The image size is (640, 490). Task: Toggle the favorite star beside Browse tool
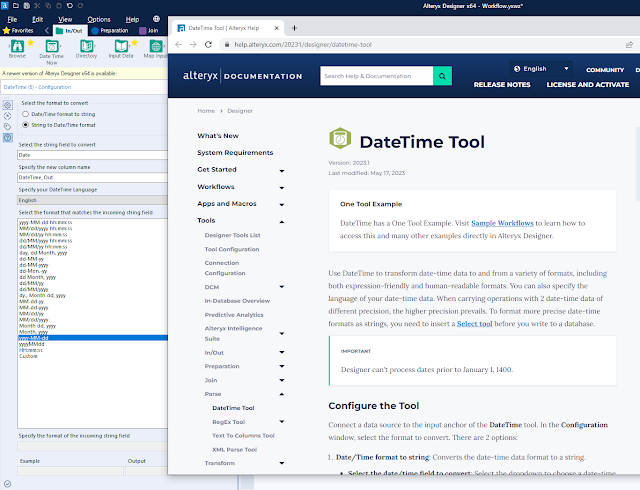coord(31,42)
